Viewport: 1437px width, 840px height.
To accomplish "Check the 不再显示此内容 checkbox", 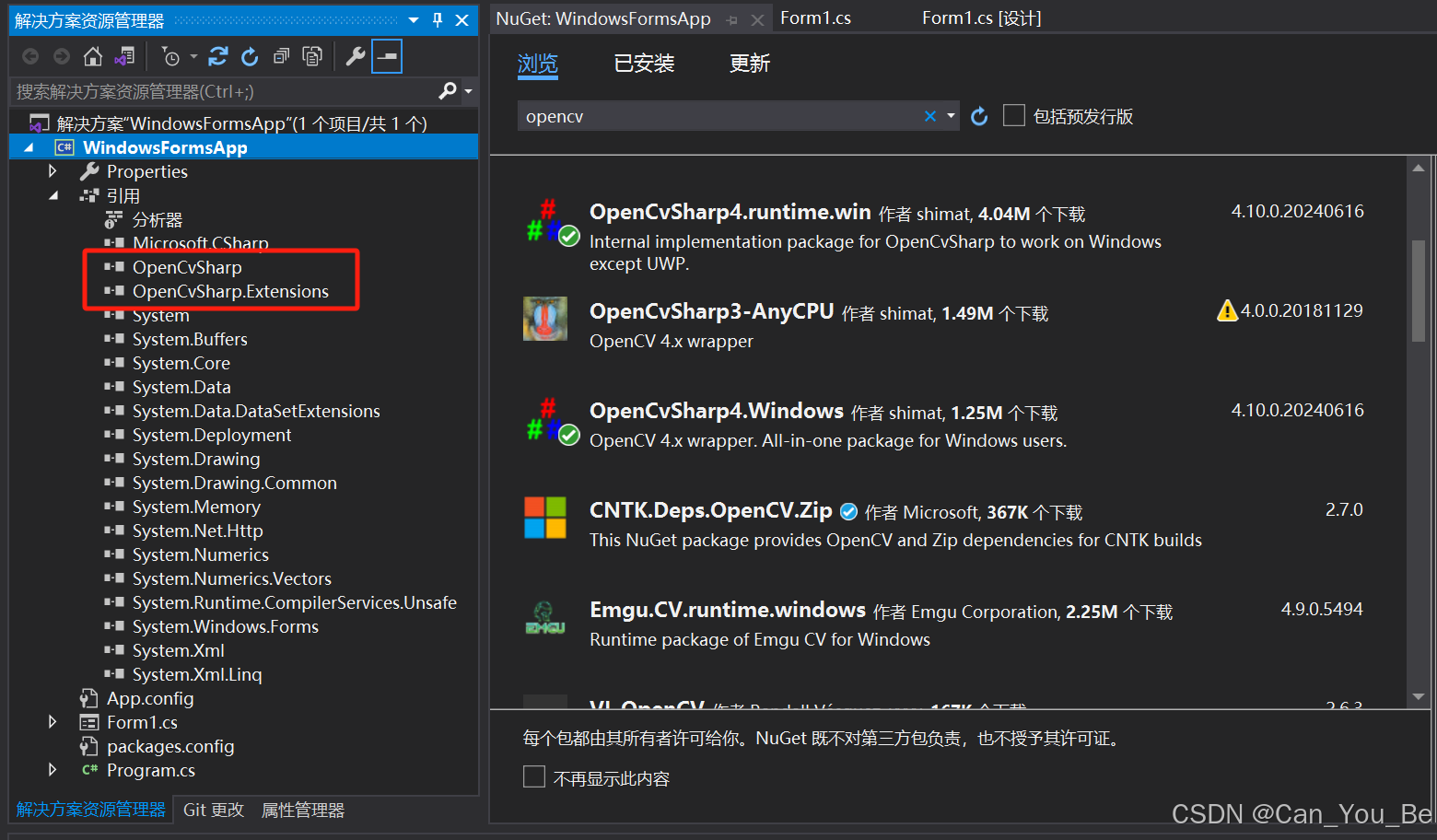I will pyautogui.click(x=534, y=776).
